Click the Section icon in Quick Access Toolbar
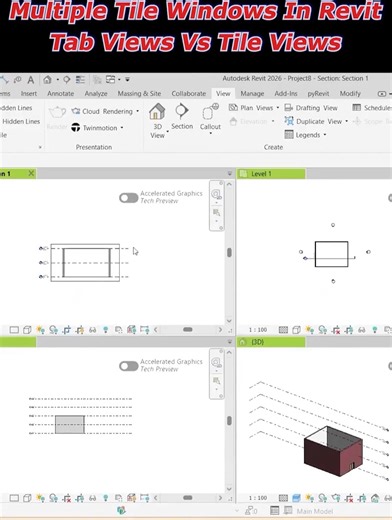Screen dimensions: 392x520 click(x=67, y=80)
